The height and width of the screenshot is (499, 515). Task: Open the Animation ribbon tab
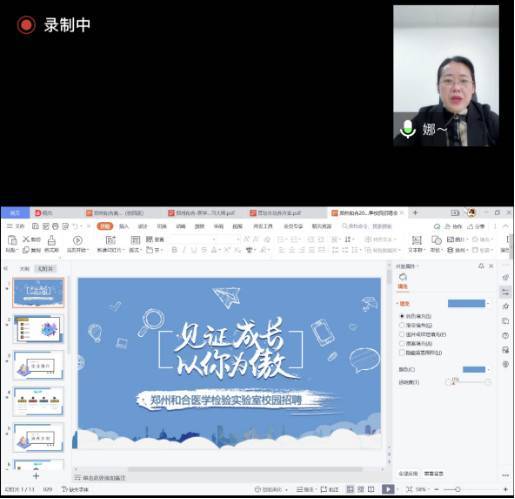(x=180, y=226)
